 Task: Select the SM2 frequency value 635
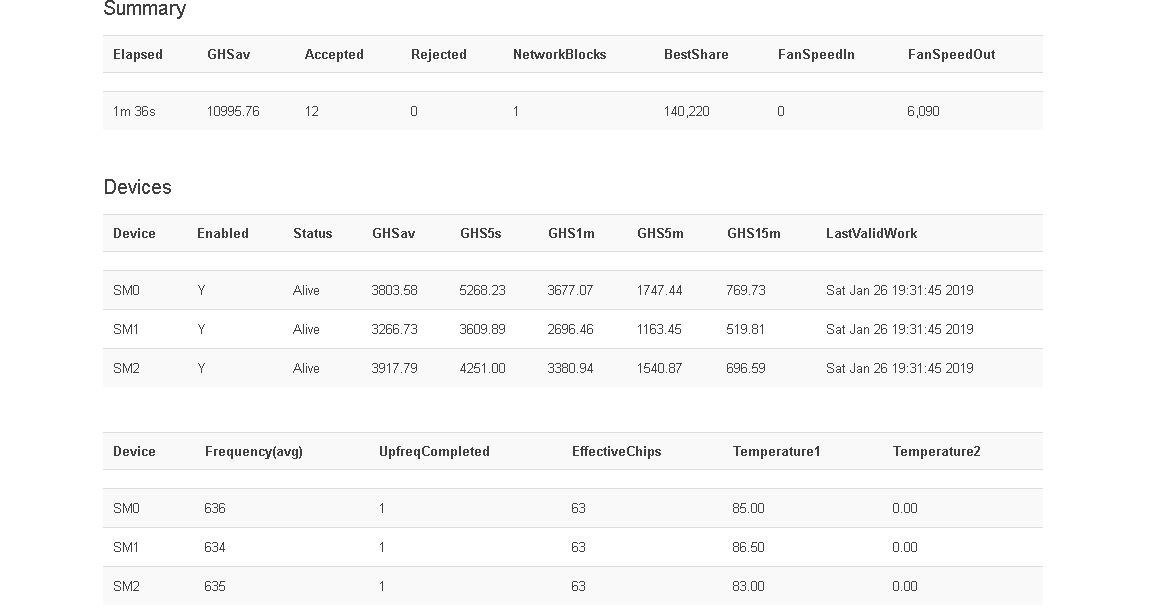pyautogui.click(x=214, y=587)
